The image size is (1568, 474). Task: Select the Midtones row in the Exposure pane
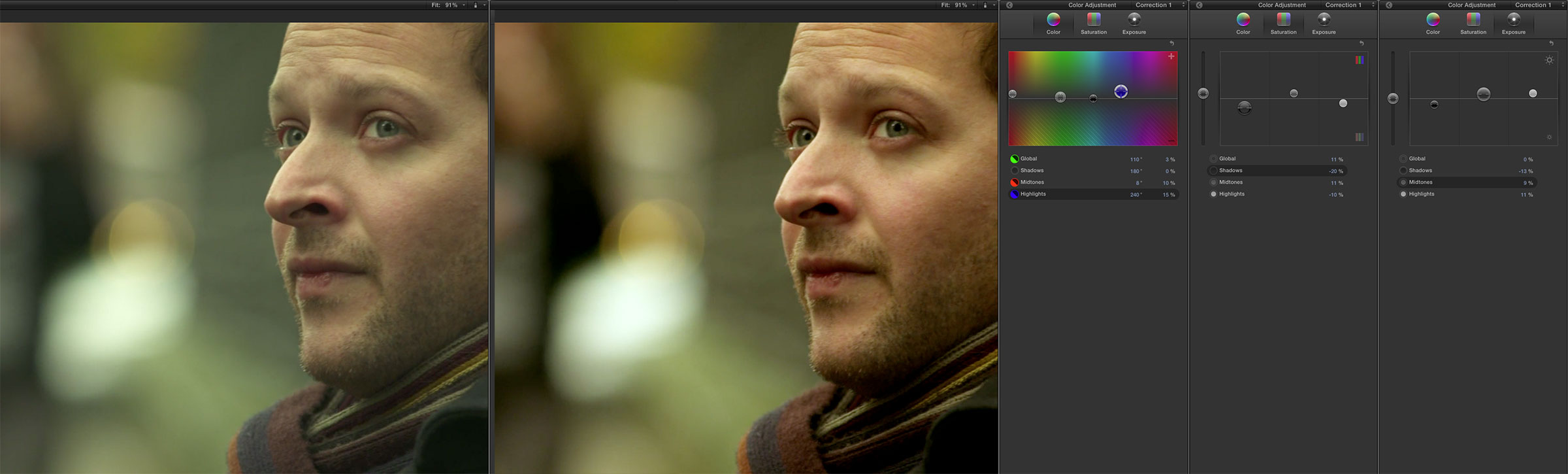pos(1467,182)
